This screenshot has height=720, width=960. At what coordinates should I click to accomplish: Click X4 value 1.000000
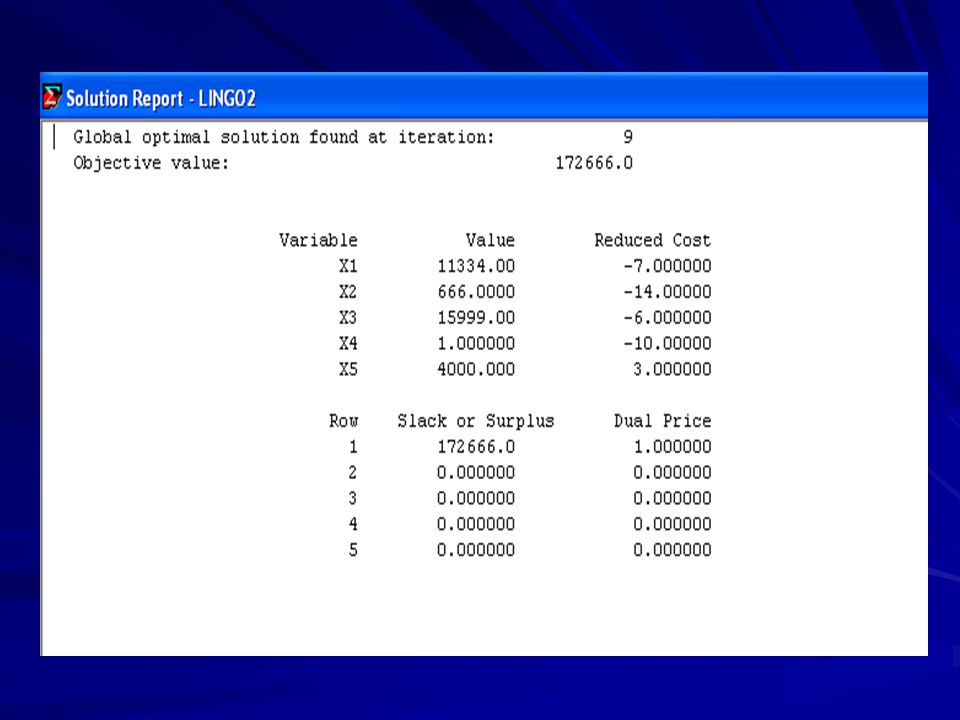(476, 343)
